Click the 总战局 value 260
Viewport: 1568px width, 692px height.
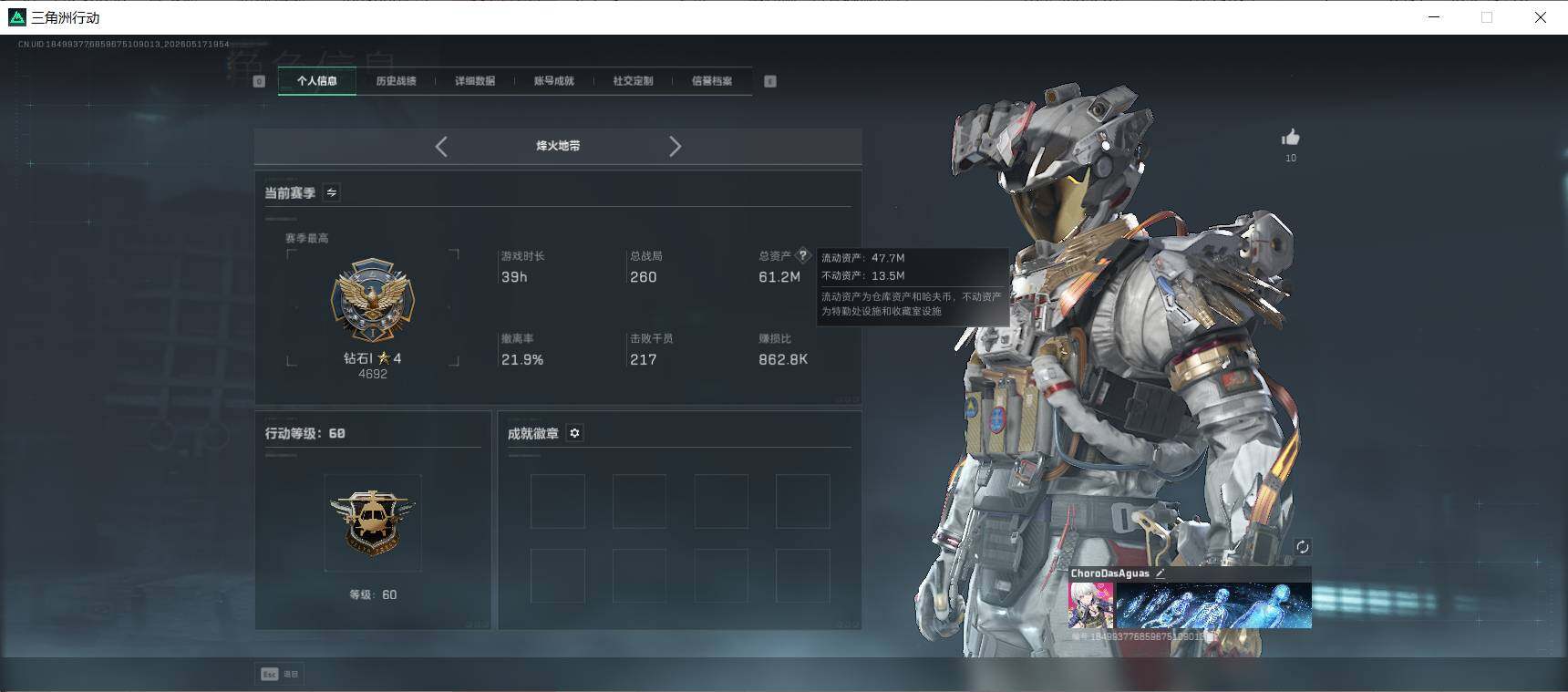(643, 277)
